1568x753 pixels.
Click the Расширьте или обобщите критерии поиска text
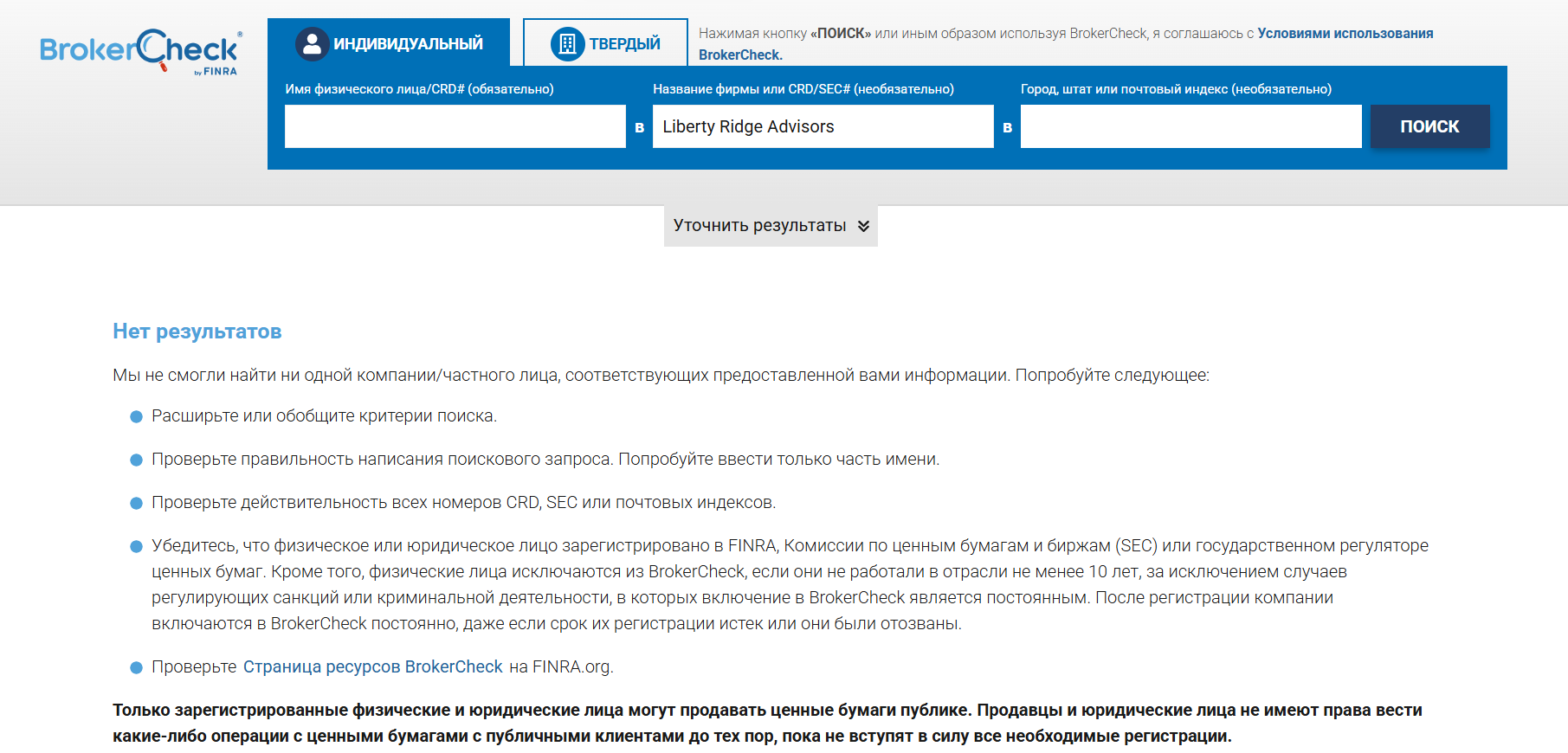(324, 415)
